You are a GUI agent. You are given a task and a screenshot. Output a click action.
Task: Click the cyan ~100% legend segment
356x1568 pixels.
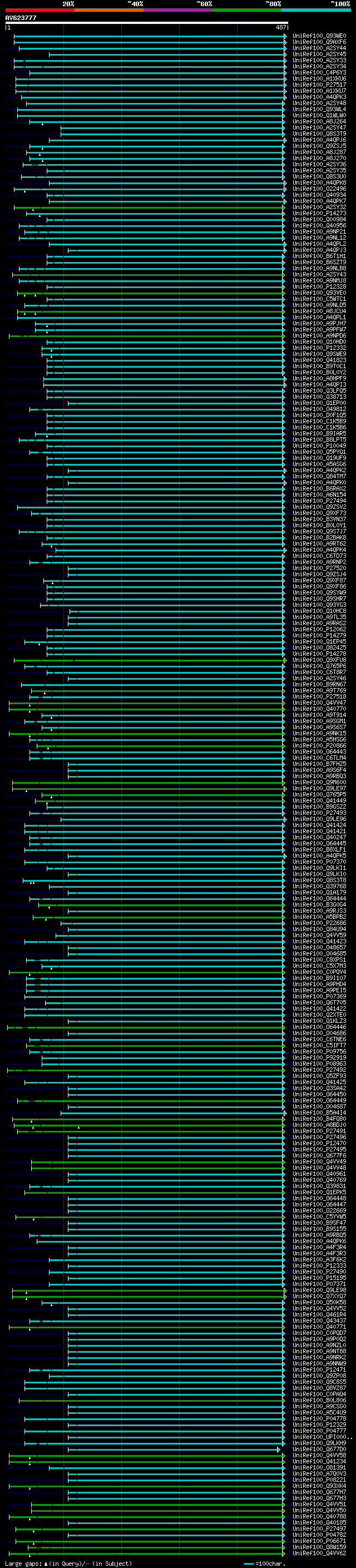(316, 10)
